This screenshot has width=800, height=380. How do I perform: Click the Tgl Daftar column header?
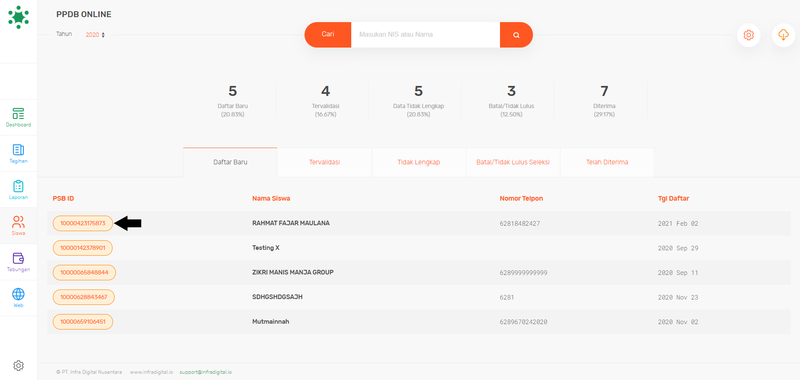click(674, 198)
